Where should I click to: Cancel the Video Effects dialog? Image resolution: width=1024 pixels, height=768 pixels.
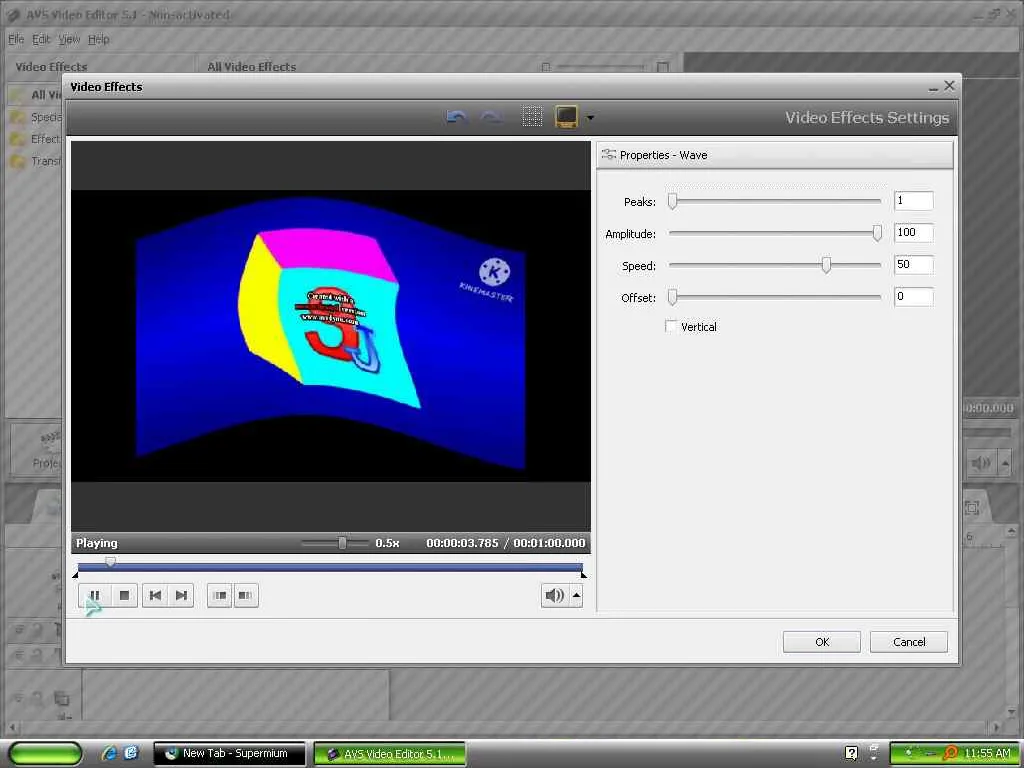click(x=908, y=642)
